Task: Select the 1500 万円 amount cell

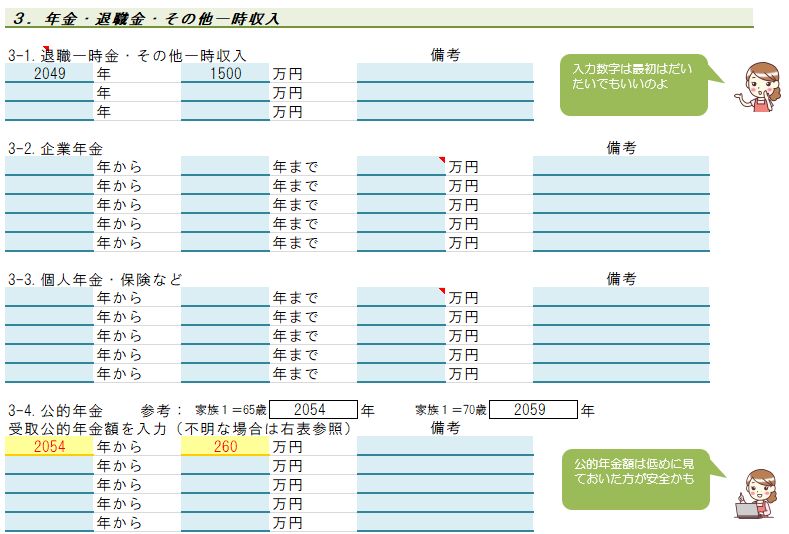Action: (x=225, y=73)
